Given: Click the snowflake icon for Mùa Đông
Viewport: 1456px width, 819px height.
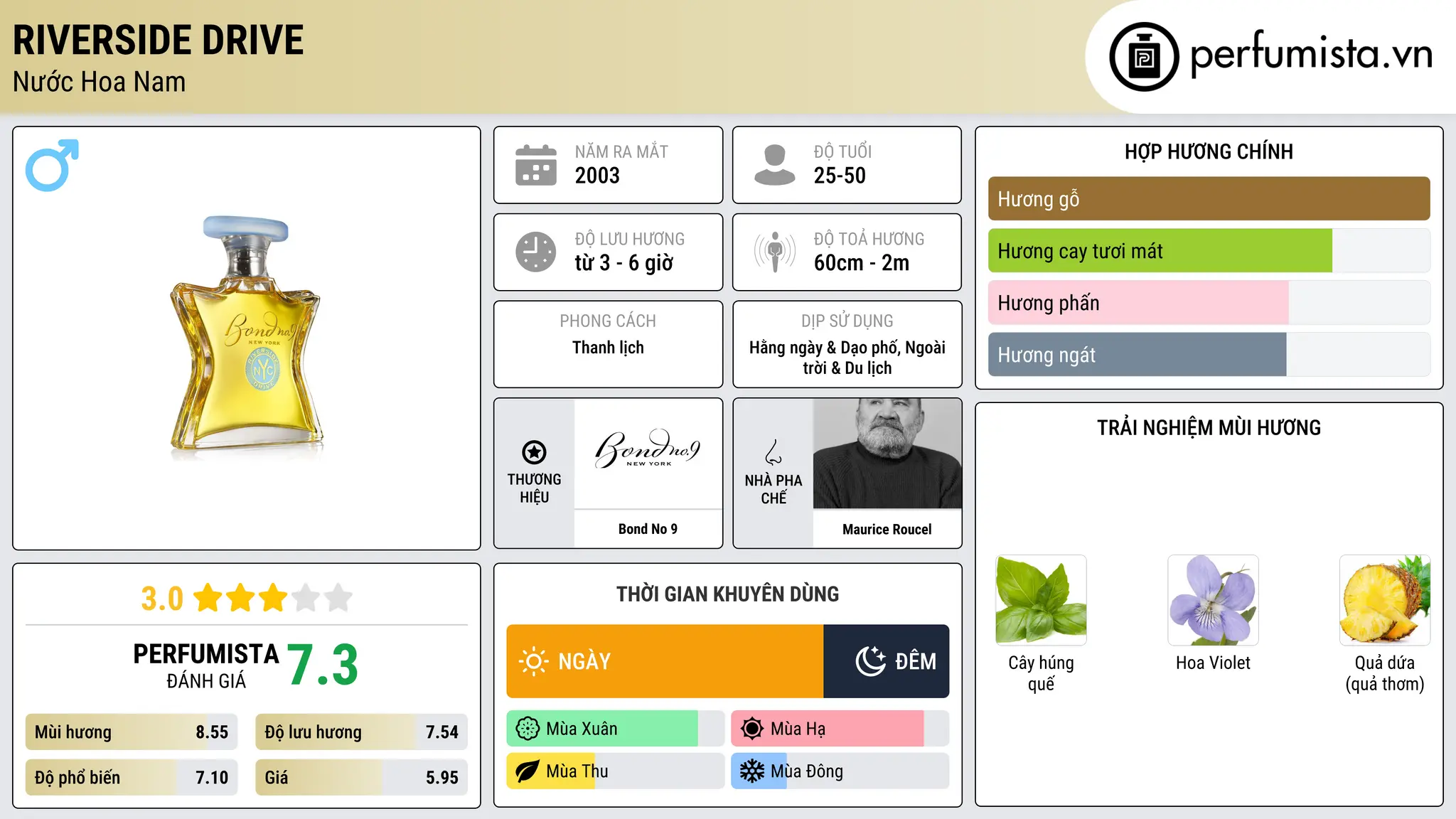Looking at the screenshot, I should (752, 771).
